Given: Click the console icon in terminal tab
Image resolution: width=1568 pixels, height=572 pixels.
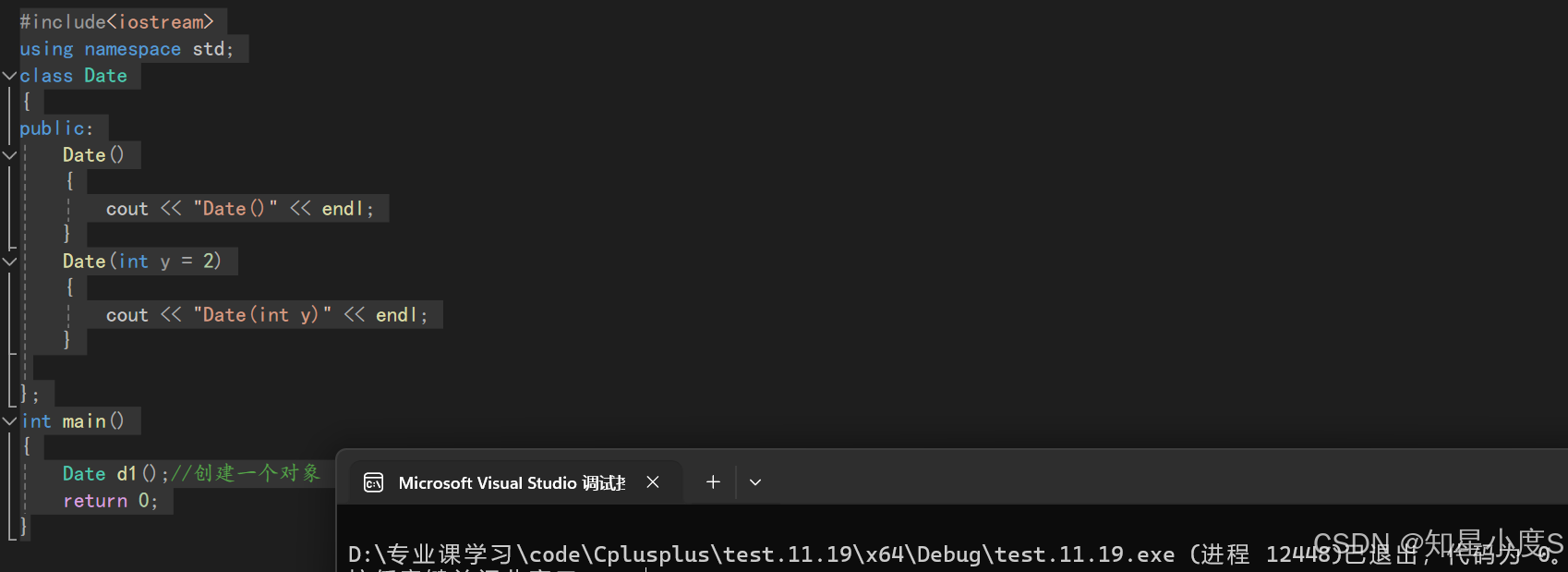Looking at the screenshot, I should [x=374, y=483].
